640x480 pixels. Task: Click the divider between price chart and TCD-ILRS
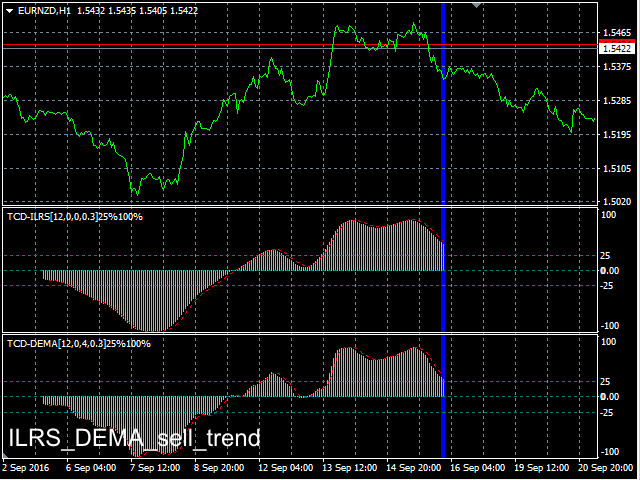pyautogui.click(x=300, y=207)
